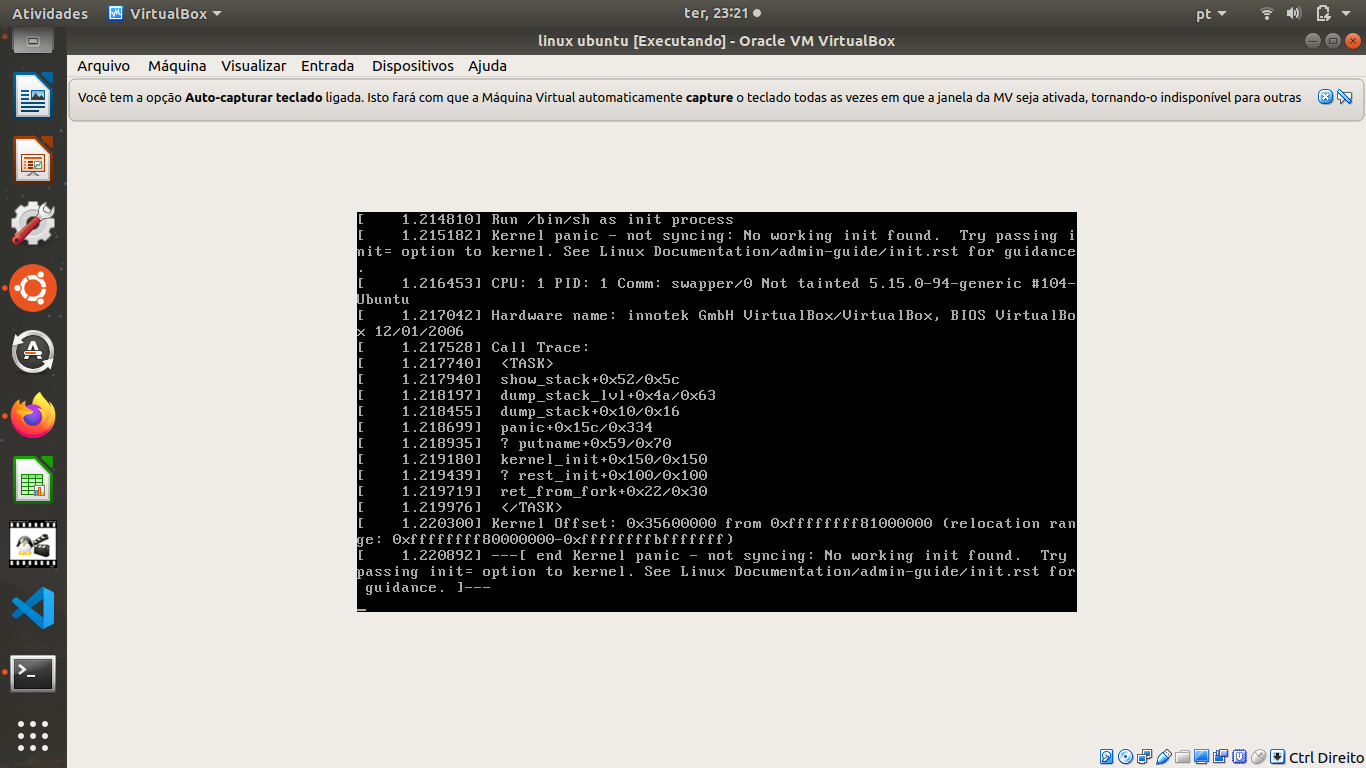The image size is (1366, 768).
Task: Click the 'kernel_init+0x150/0x150' trace line
Action: click(x=604, y=460)
